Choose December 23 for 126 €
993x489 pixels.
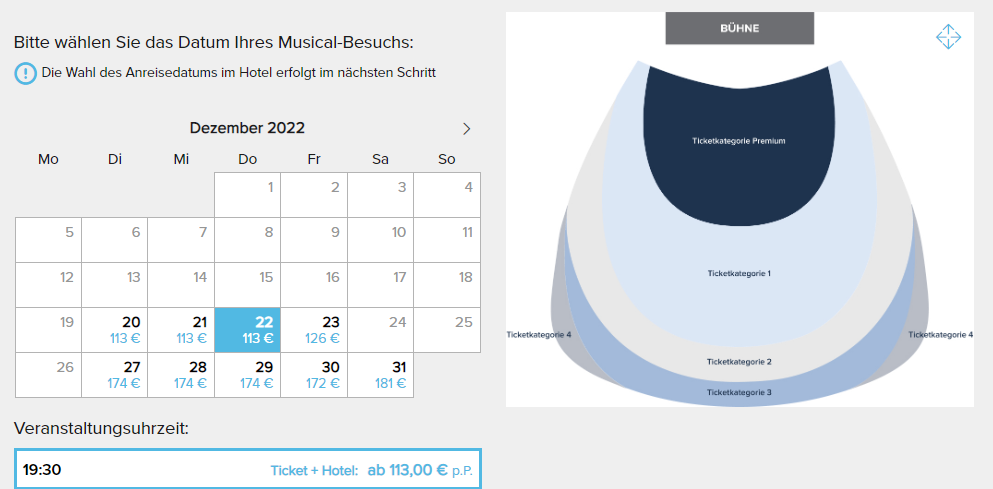click(x=314, y=330)
